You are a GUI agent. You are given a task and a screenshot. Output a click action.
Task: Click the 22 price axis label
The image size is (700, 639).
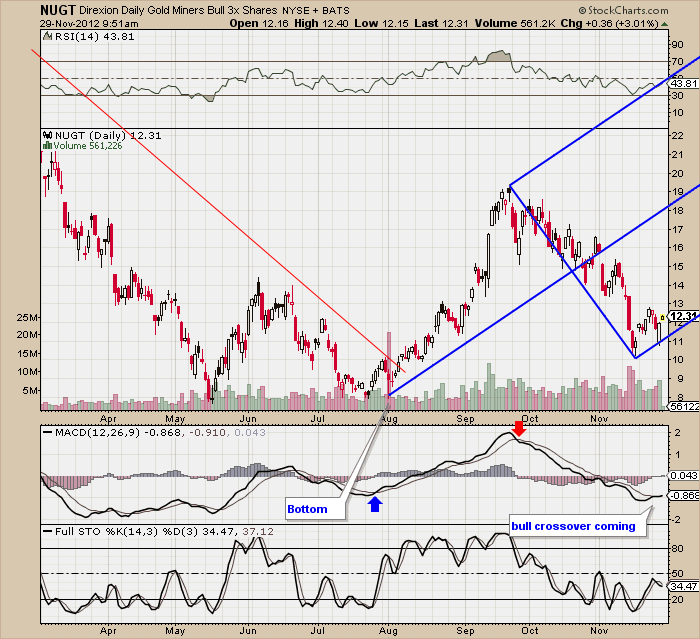coord(678,136)
